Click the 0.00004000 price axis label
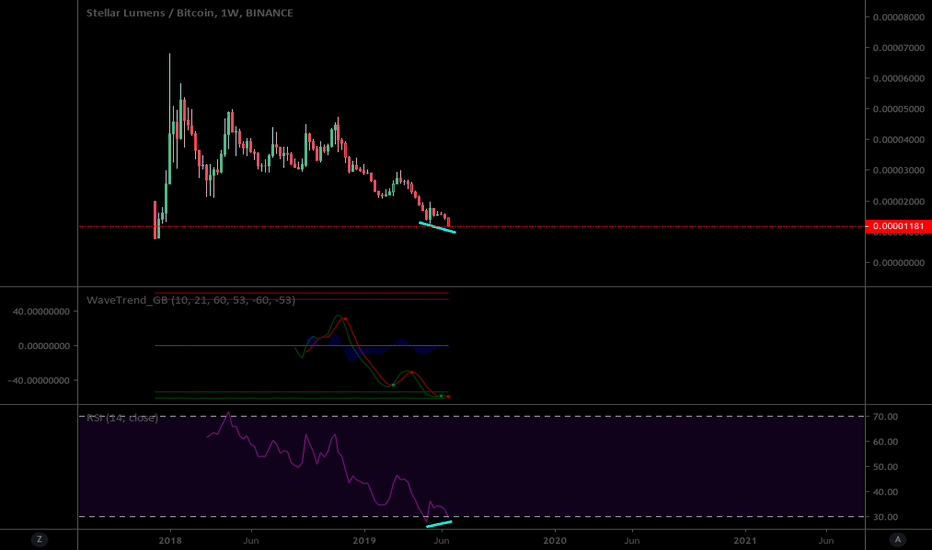 (x=898, y=140)
